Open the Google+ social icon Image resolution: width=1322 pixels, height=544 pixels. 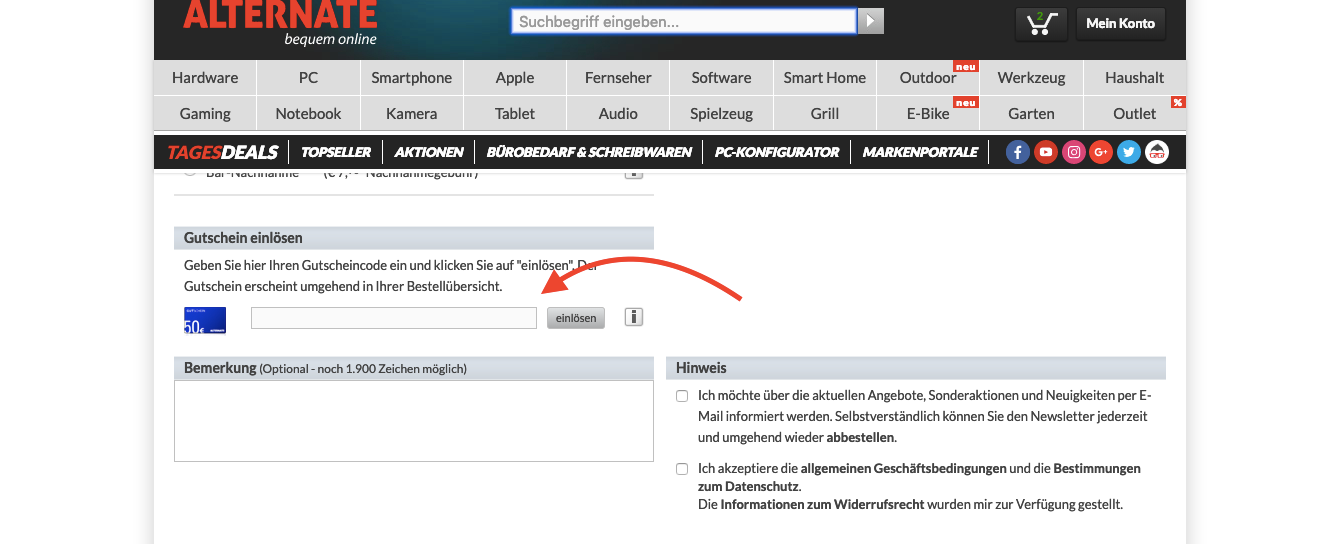(x=1101, y=152)
